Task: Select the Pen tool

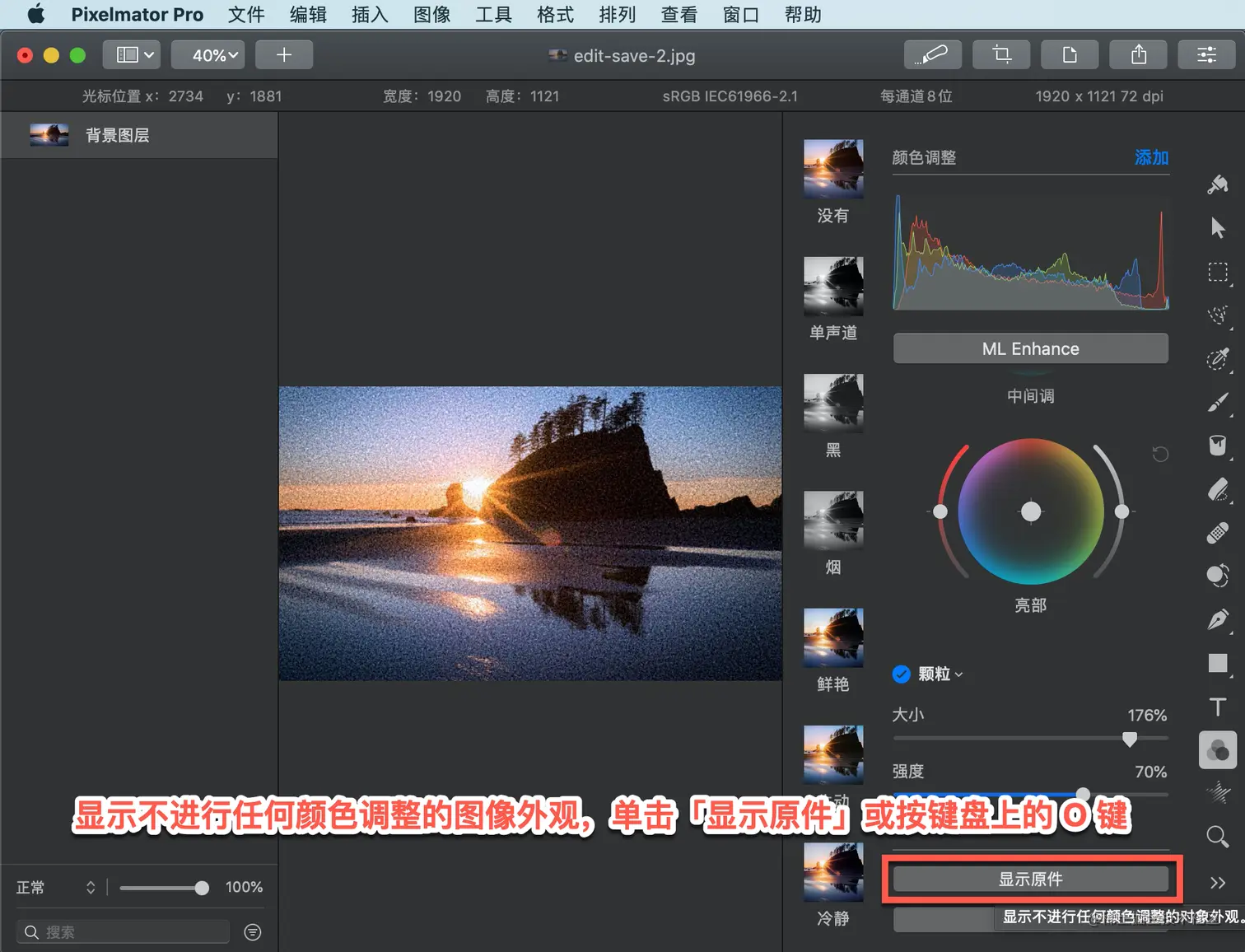Action: point(1218,619)
